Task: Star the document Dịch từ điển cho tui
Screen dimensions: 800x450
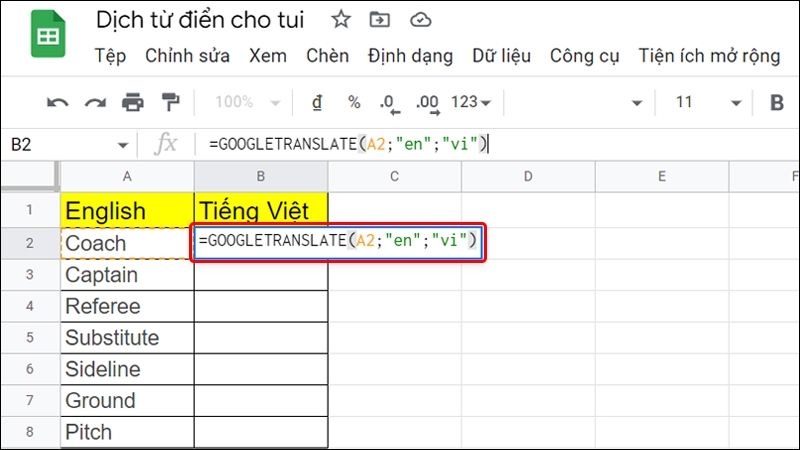Action: pos(341,20)
